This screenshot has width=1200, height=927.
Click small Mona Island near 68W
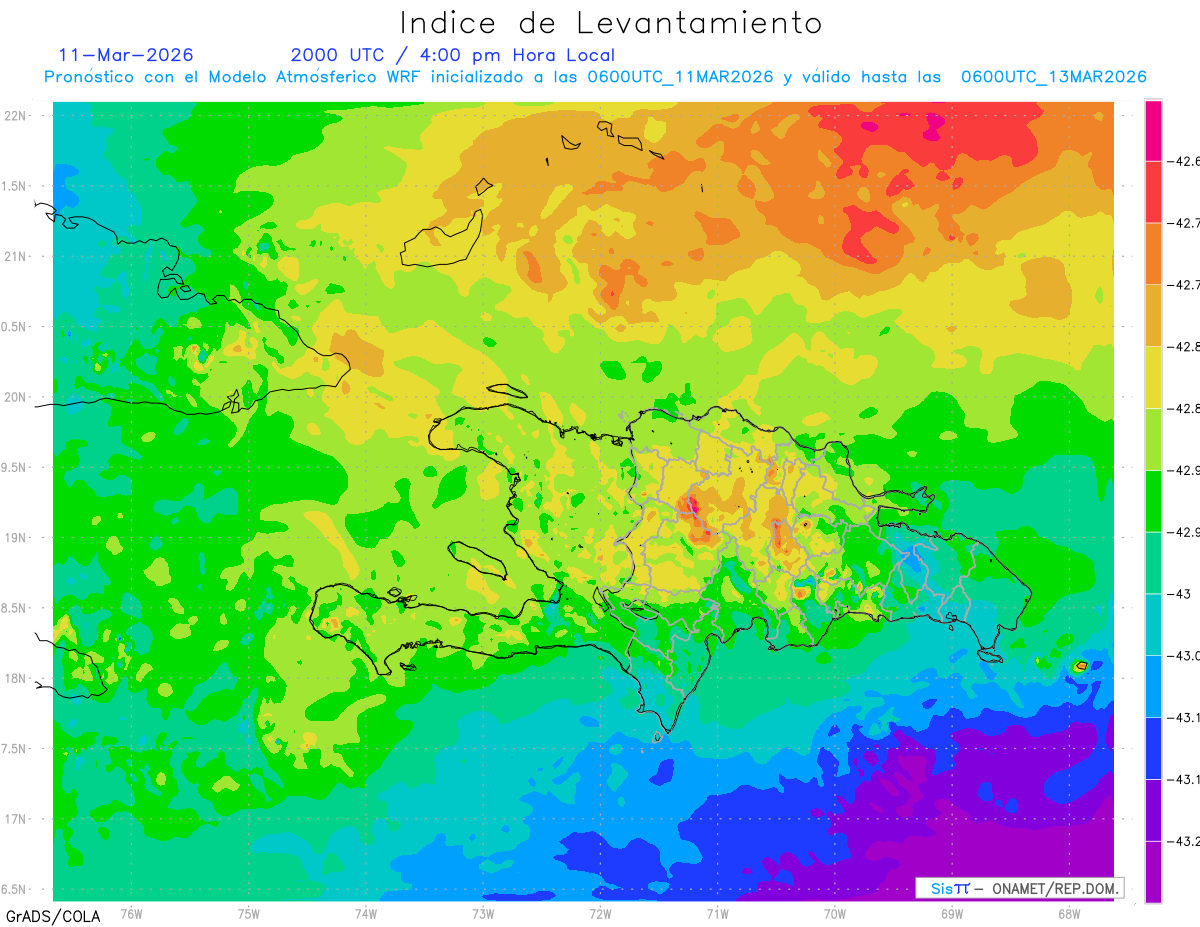pyautogui.click(x=1080, y=665)
